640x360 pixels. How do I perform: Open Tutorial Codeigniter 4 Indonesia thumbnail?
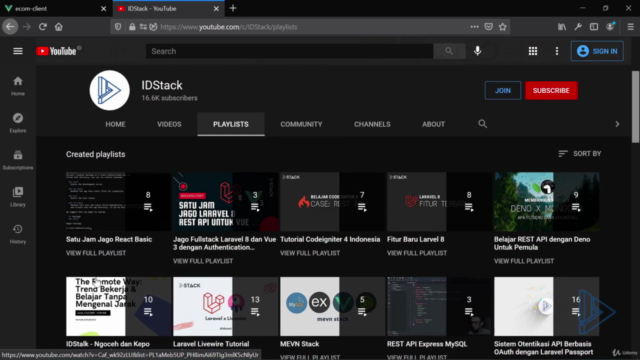(x=332, y=202)
